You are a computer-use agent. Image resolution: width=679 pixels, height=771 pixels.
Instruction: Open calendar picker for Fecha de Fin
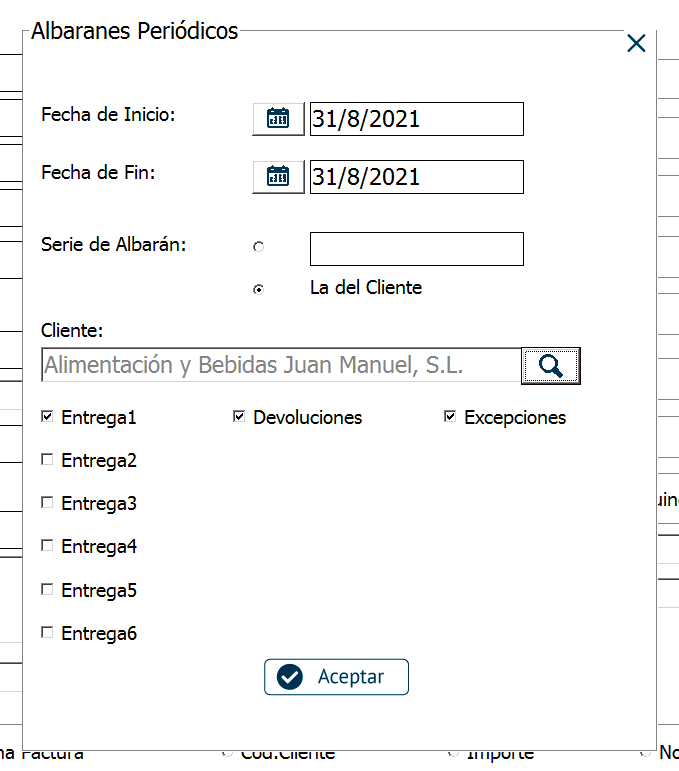coord(278,177)
